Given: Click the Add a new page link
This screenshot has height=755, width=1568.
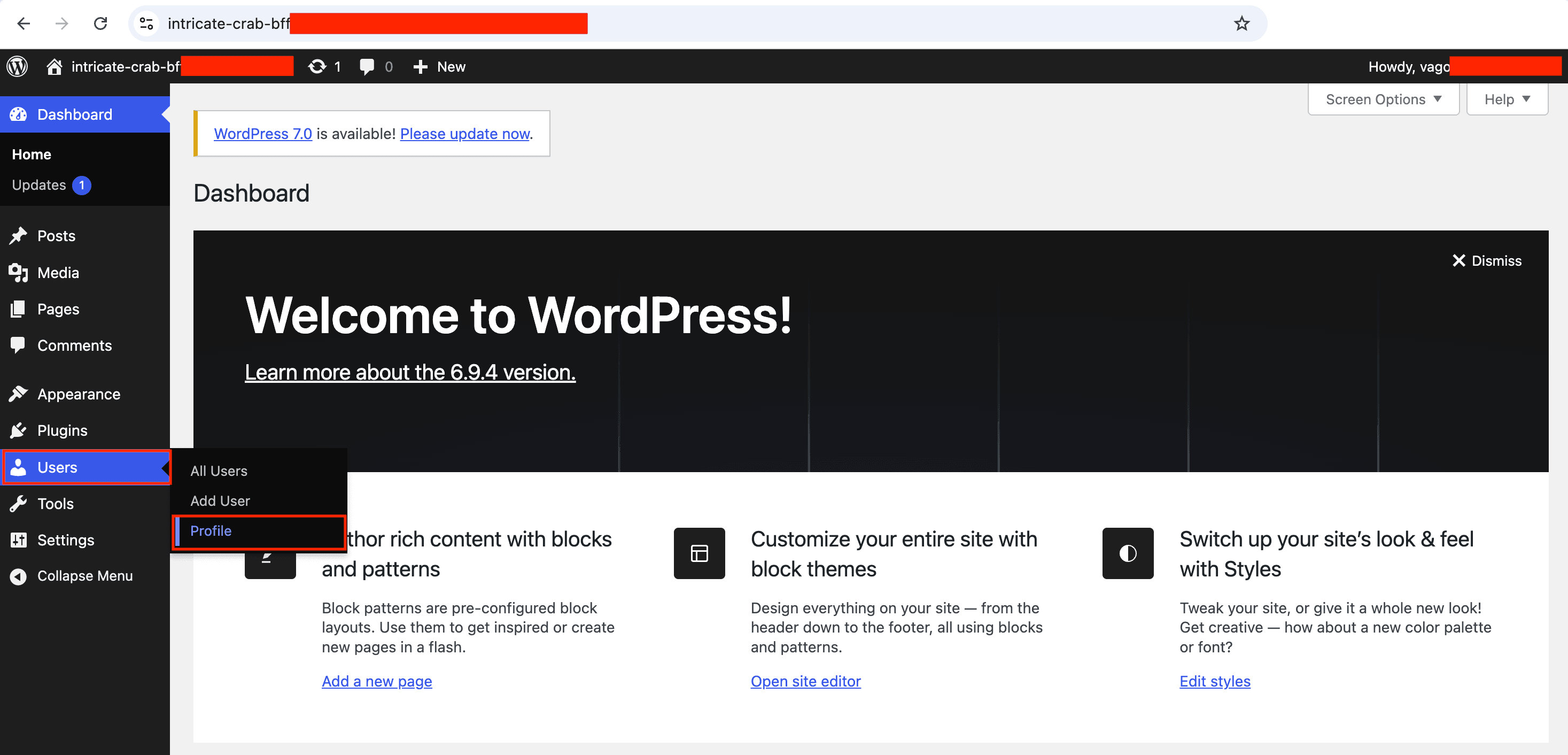Looking at the screenshot, I should click(x=377, y=681).
